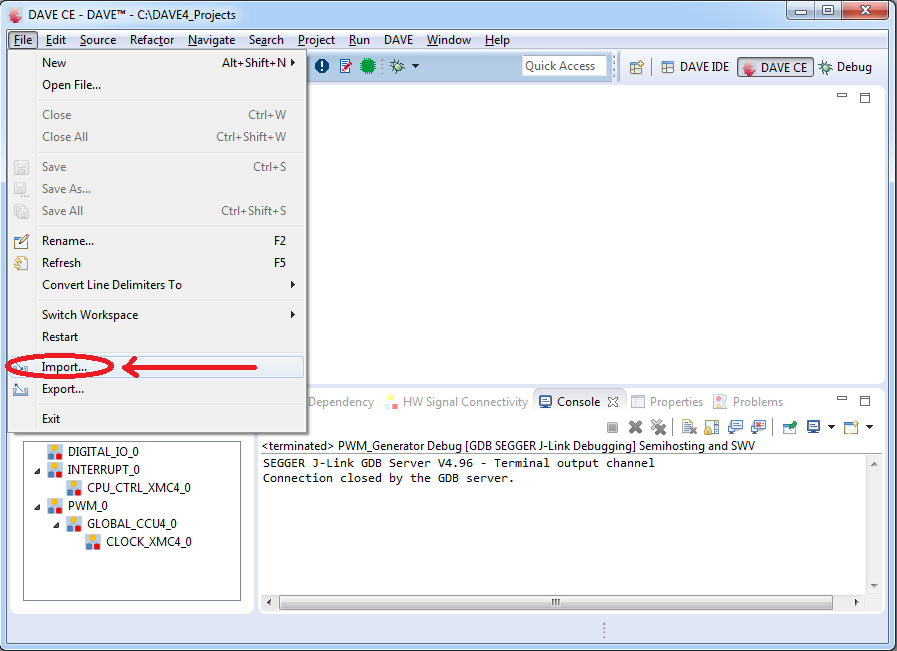897x651 pixels.
Task: Click the blue exclamation circle toolbar icon
Action: [322, 66]
